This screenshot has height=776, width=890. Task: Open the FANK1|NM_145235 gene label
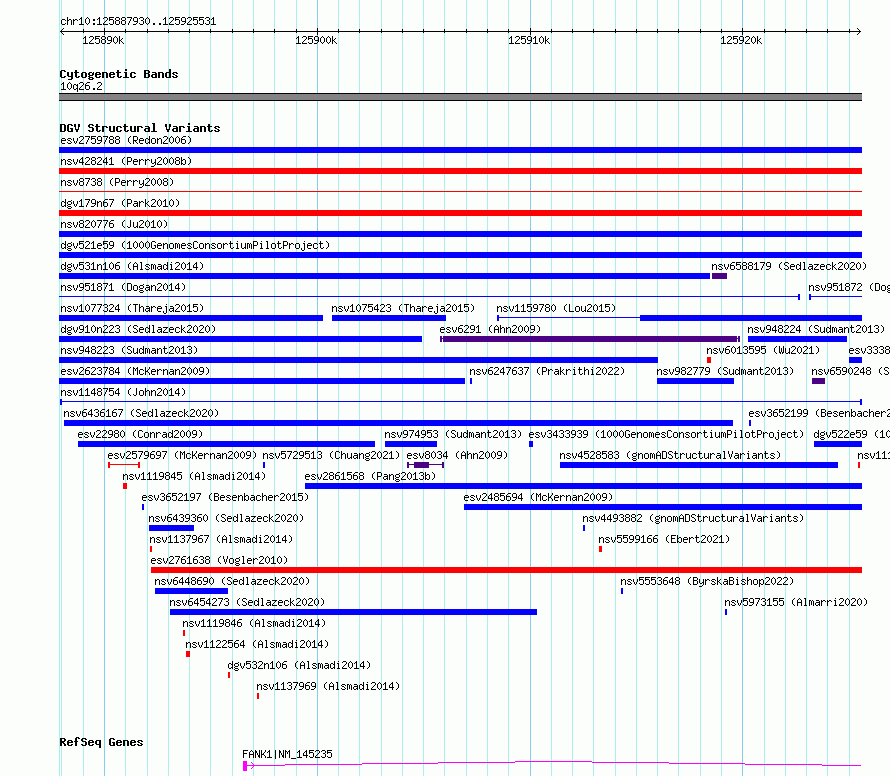[x=287, y=754]
